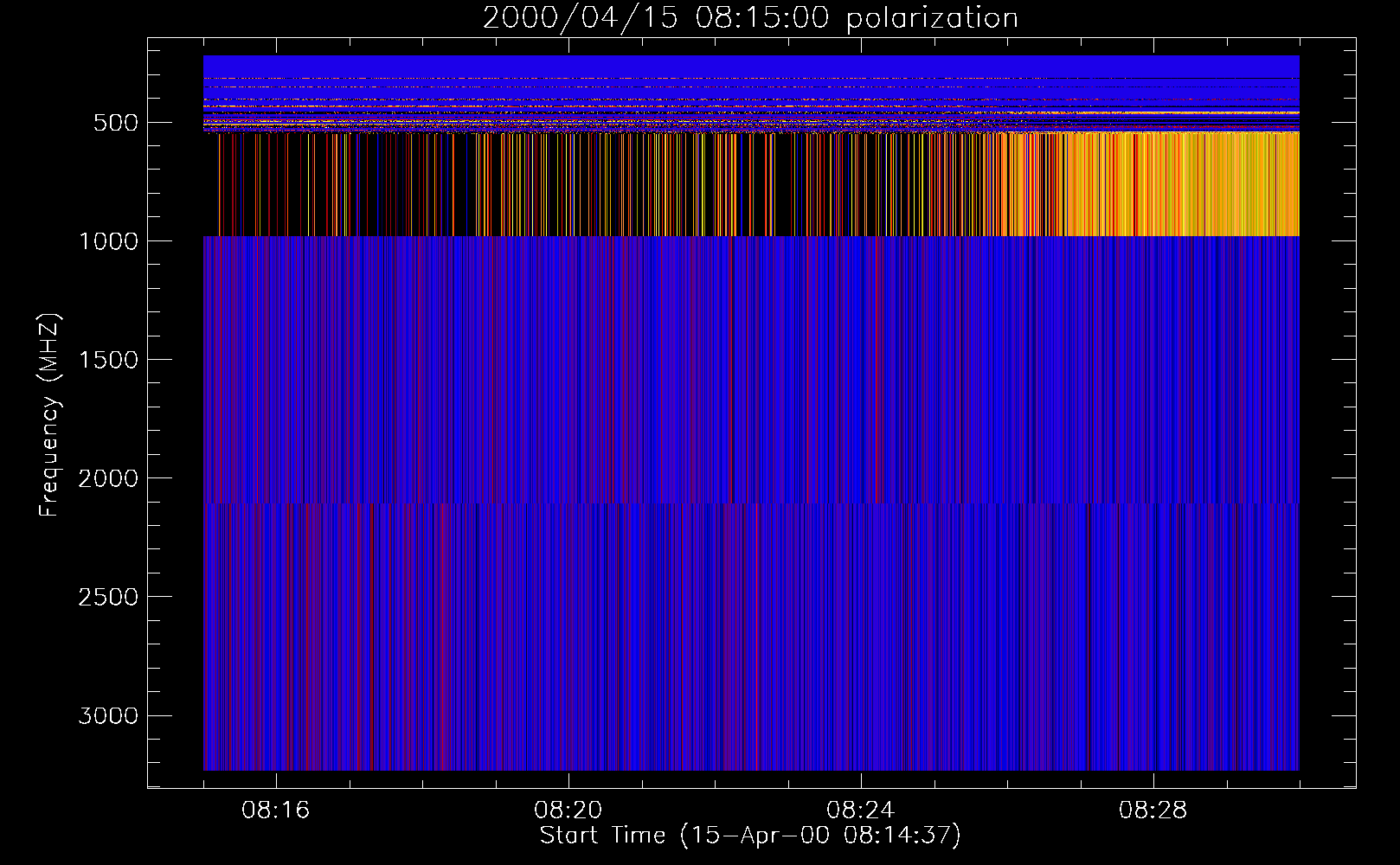Pick the 2500 frequency tick label
Image resolution: width=1400 pixels, height=865 pixels.
[x=108, y=597]
